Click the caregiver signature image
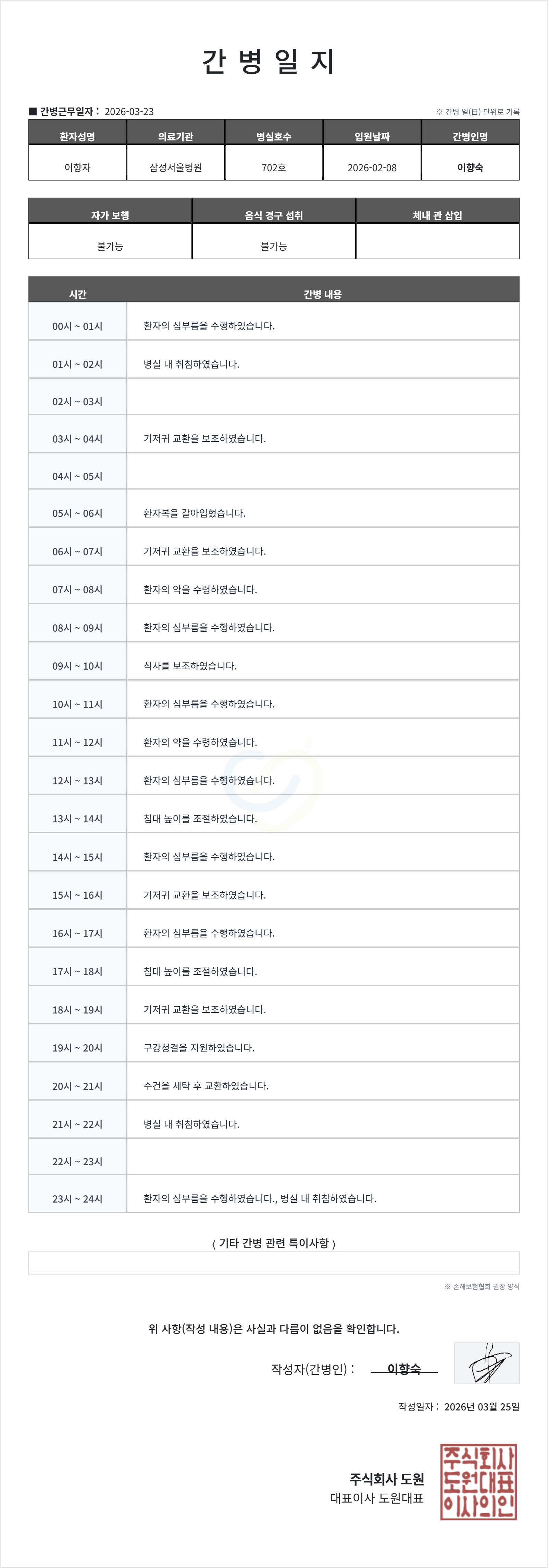548x1568 pixels. tap(486, 1363)
